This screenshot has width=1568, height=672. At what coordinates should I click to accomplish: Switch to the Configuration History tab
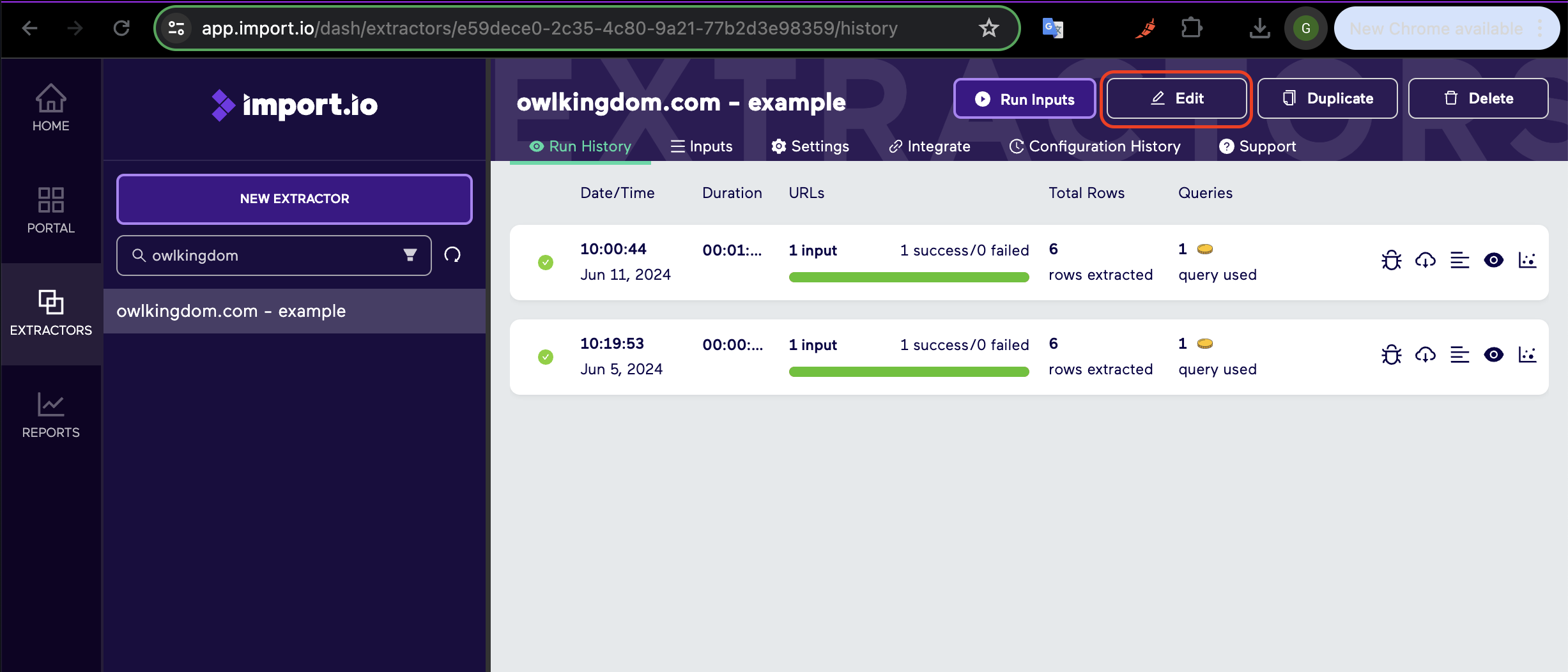pyautogui.click(x=1095, y=146)
